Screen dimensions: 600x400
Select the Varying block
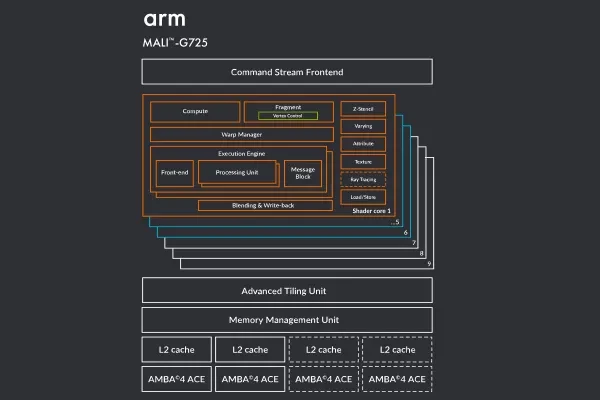362,126
